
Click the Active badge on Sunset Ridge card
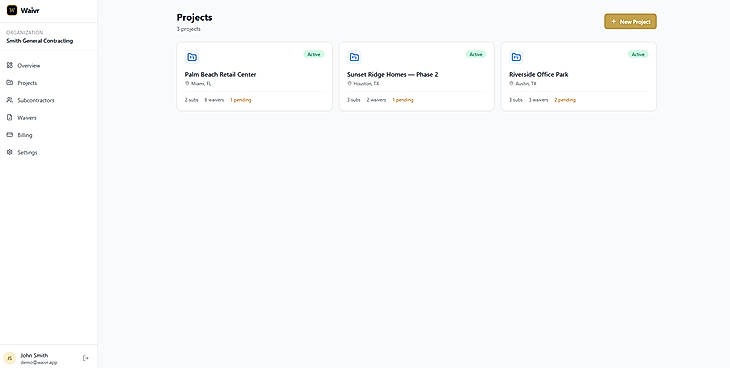coord(476,54)
